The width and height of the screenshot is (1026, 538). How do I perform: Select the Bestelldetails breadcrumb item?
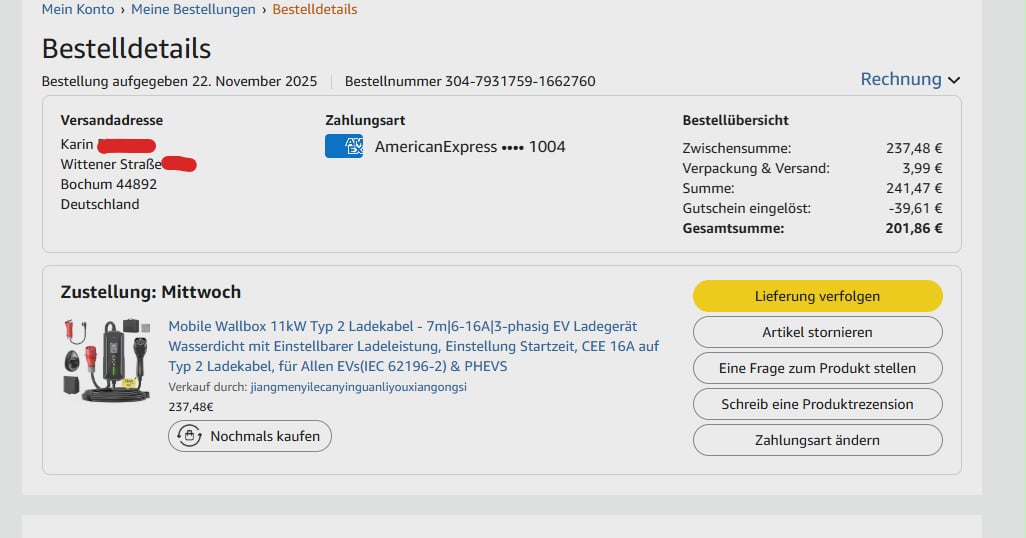click(314, 9)
